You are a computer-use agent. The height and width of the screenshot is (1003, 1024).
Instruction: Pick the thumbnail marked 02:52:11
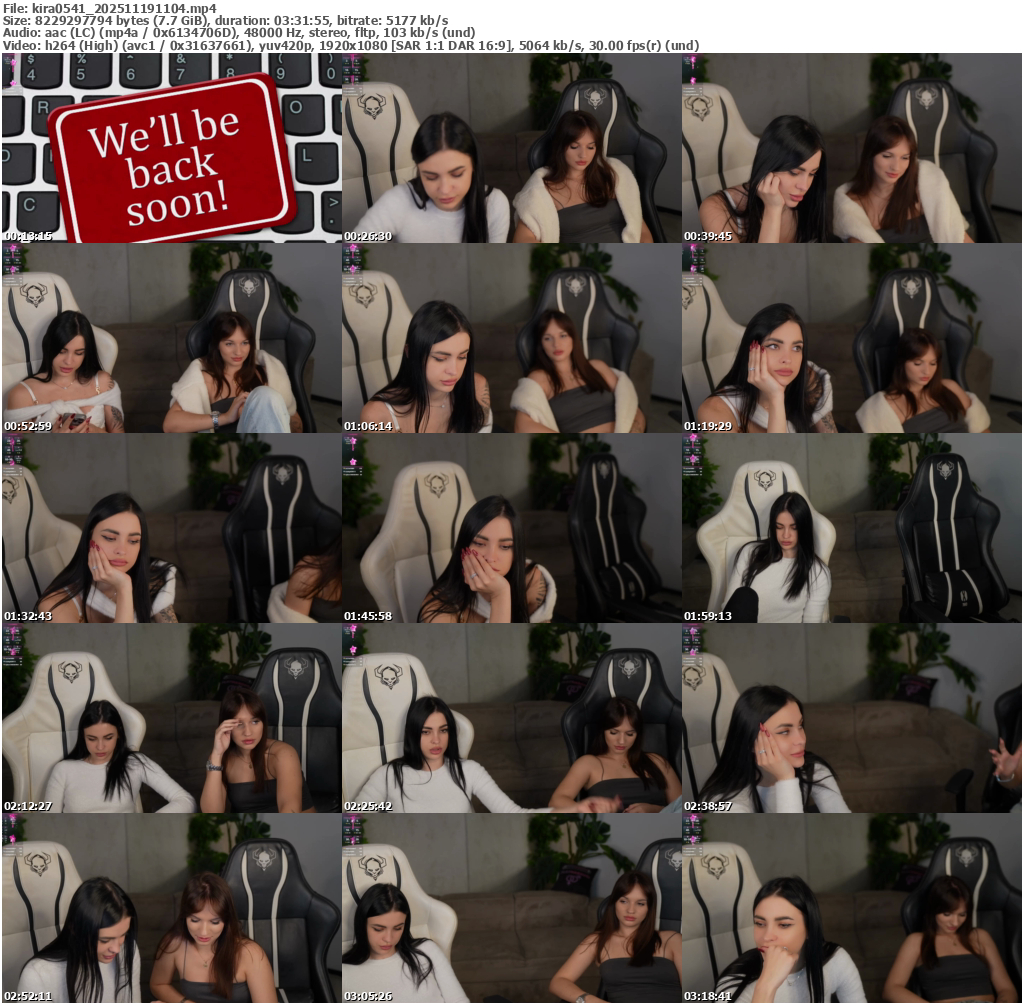pos(172,908)
